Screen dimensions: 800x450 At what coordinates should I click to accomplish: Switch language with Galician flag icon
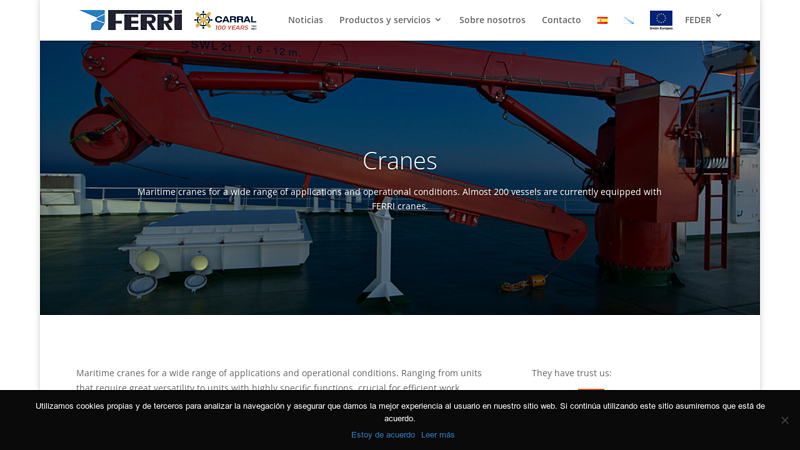(x=629, y=20)
